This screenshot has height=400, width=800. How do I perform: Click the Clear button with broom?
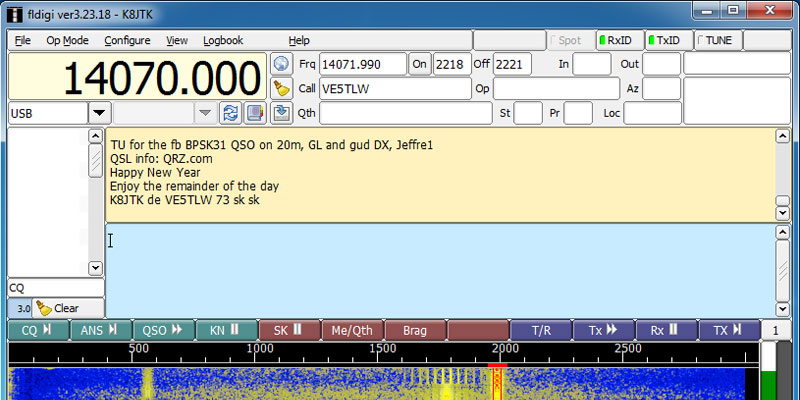coord(57,308)
